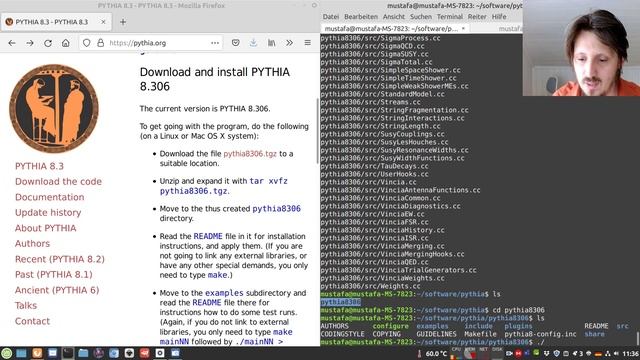Open terminal Reiter menu
This screenshot has width=640, height=360.
[x=477, y=17]
